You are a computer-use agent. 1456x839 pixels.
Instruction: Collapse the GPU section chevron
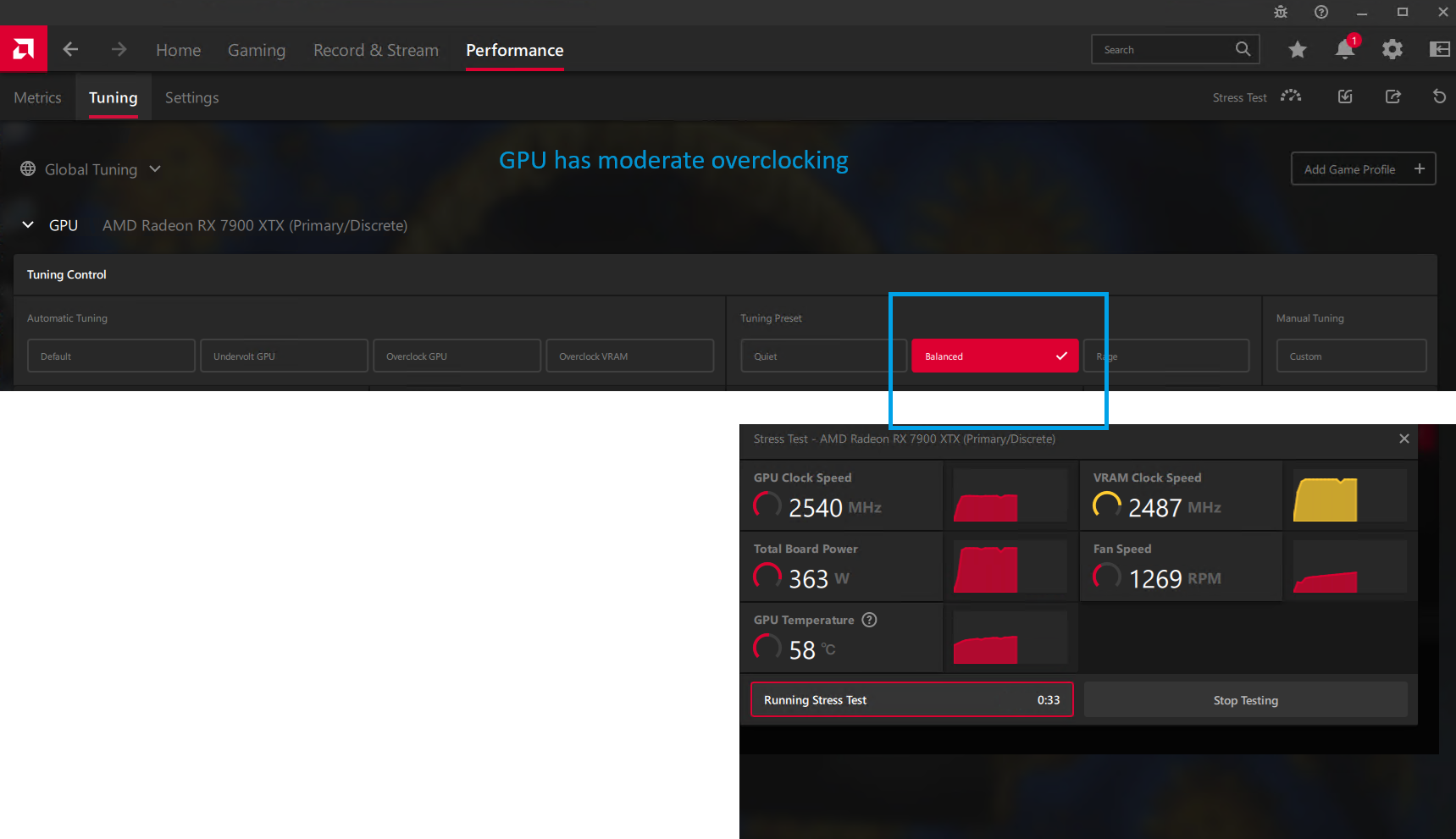[x=28, y=225]
